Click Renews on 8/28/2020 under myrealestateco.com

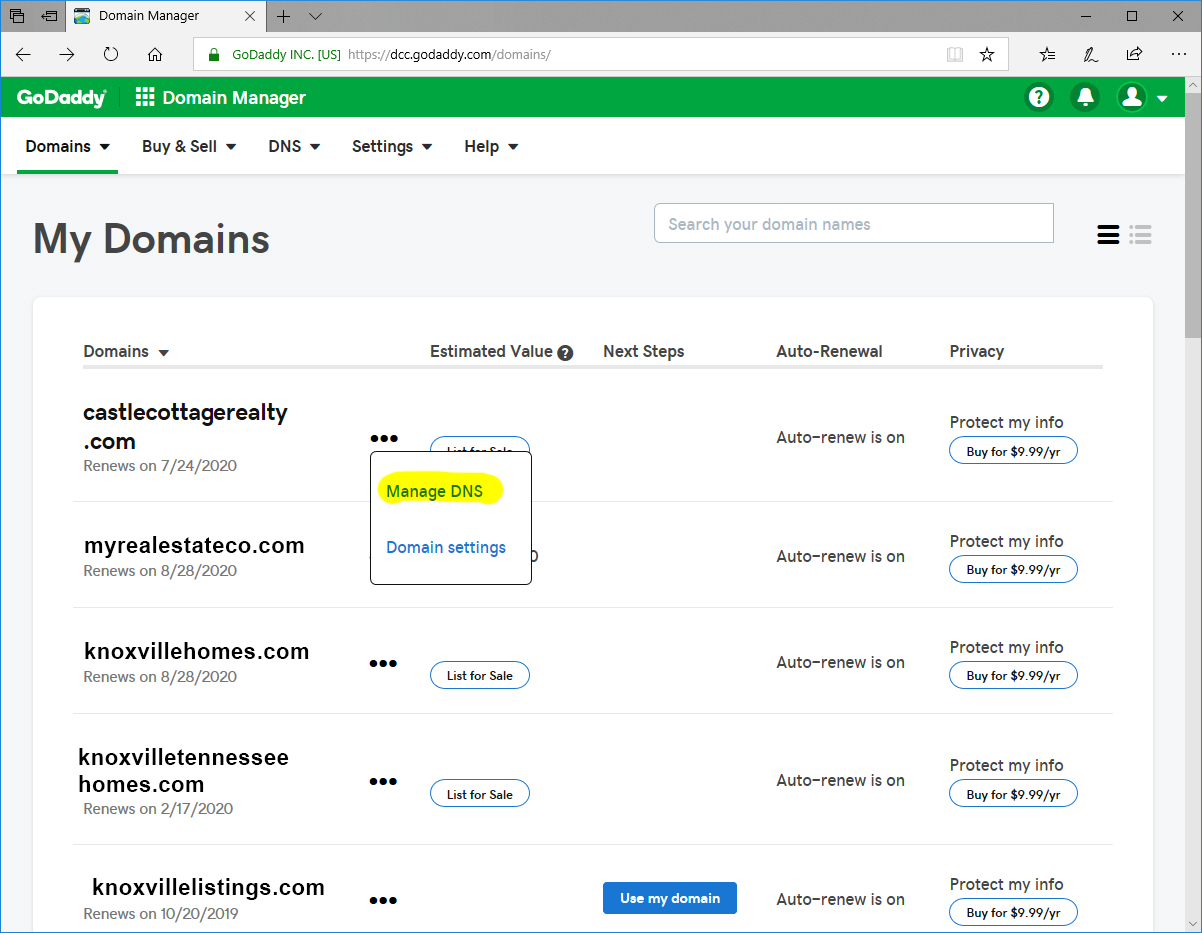(x=160, y=571)
